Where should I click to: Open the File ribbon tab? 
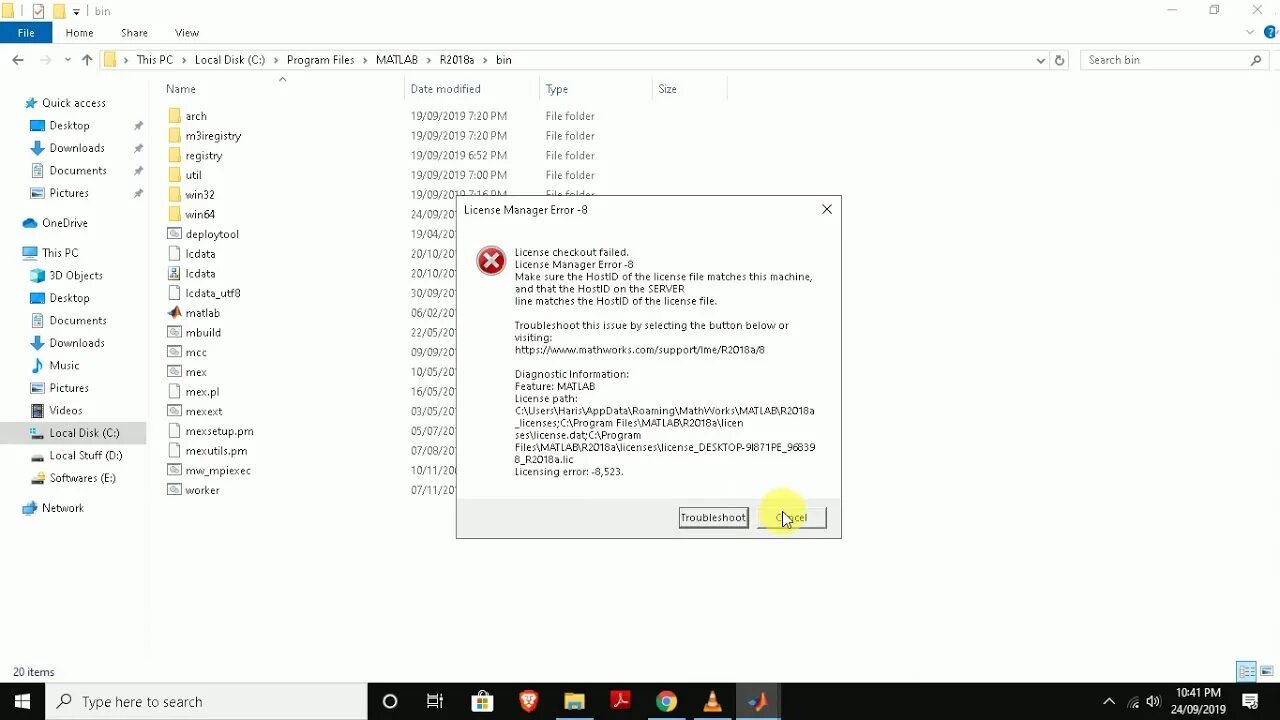26,33
